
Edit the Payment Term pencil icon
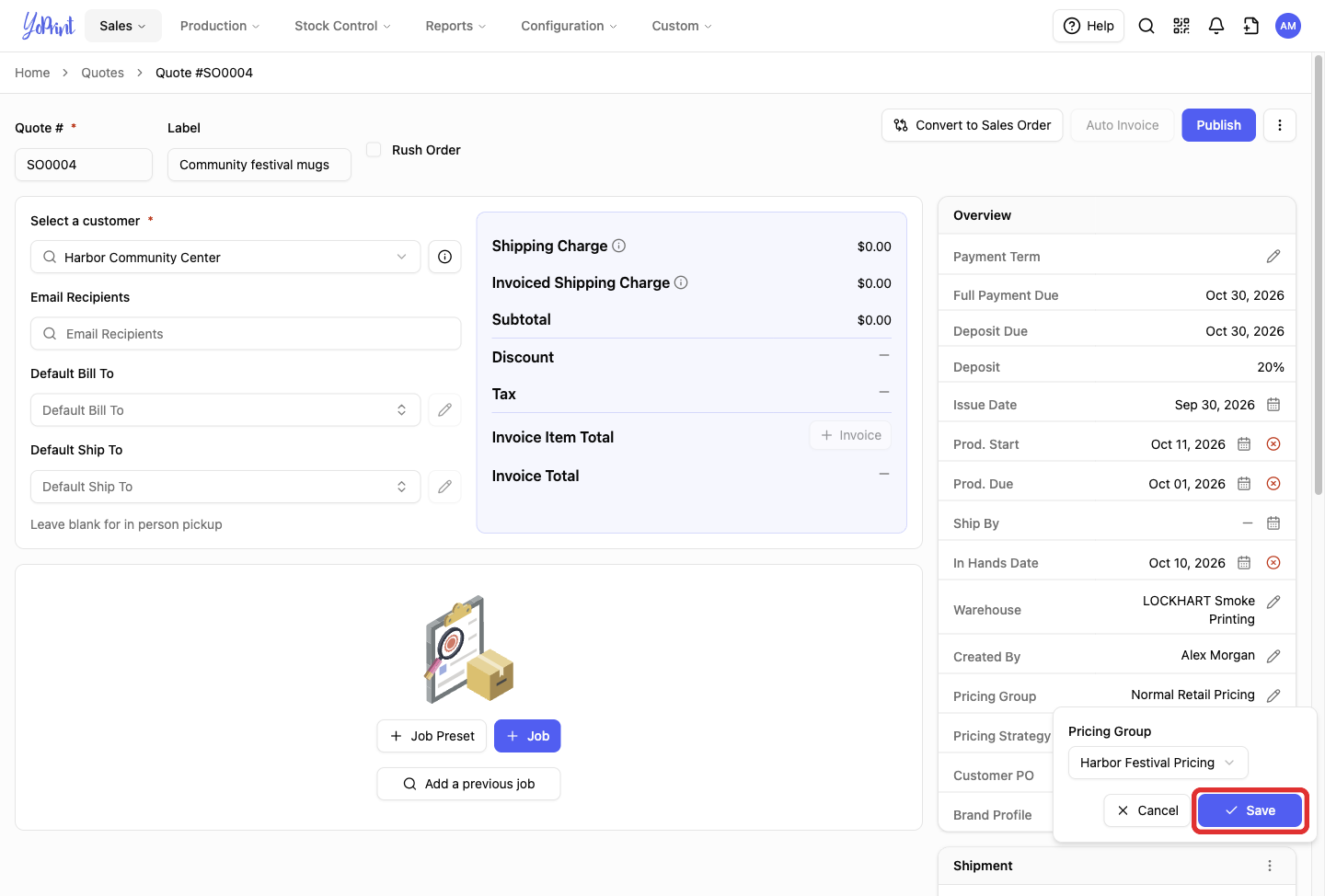pyautogui.click(x=1273, y=256)
